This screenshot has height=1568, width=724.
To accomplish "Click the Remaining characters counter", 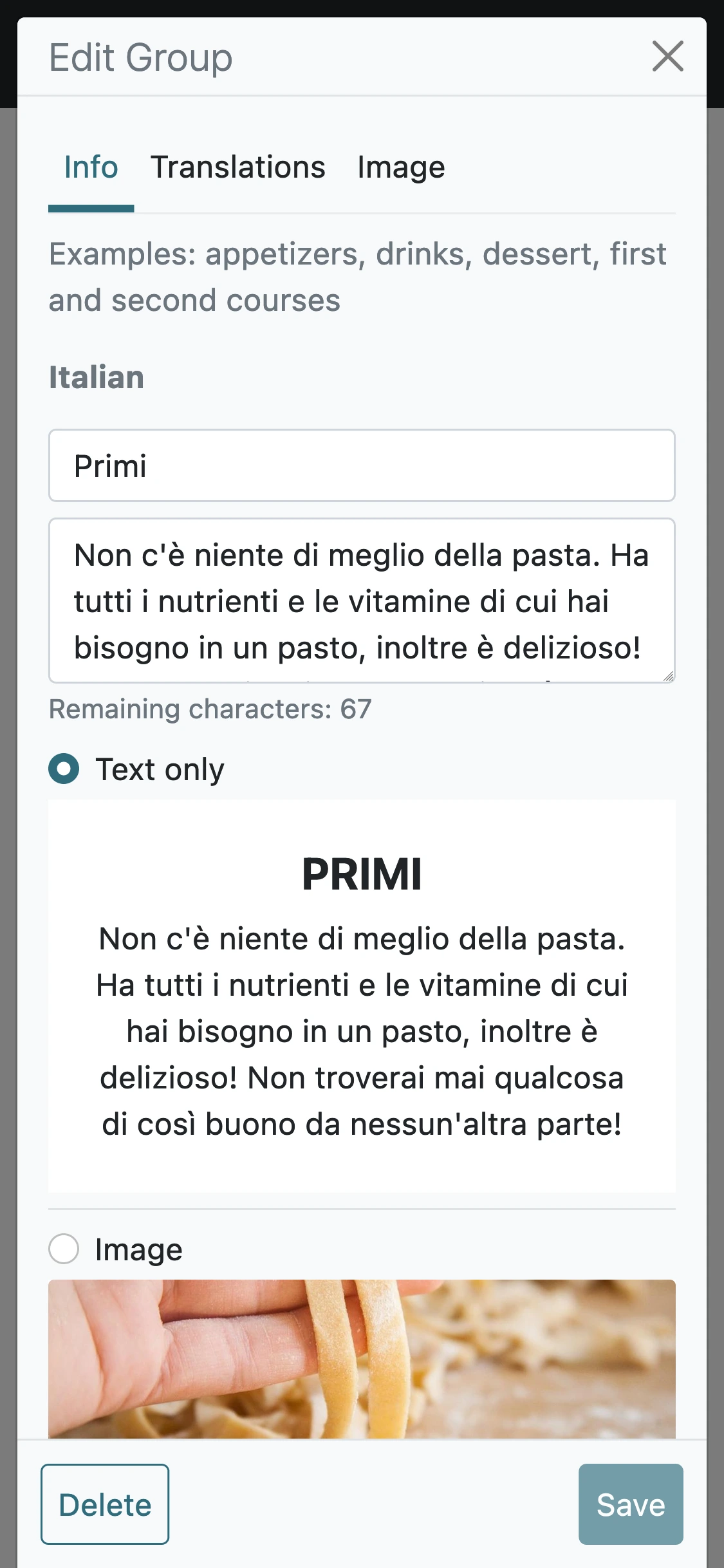I will 210,709.
